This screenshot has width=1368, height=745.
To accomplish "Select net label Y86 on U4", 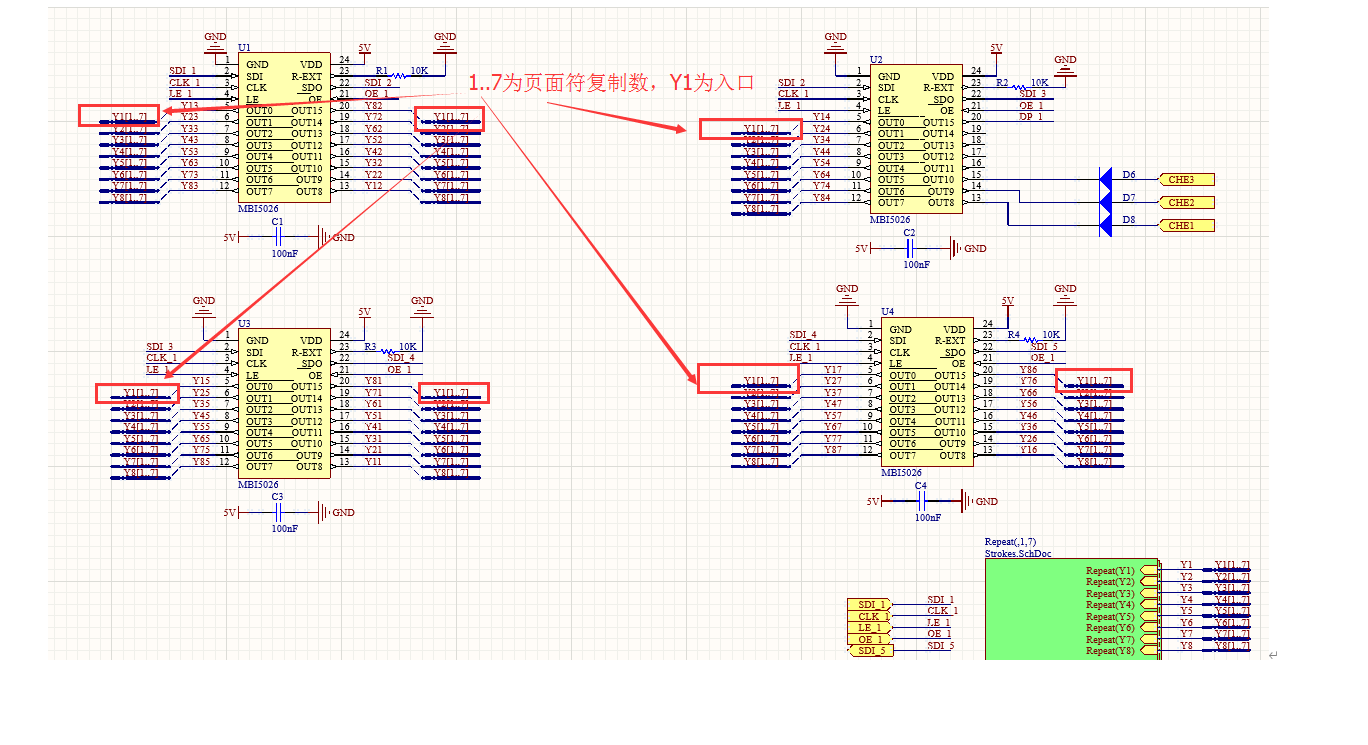I will tap(1028, 370).
